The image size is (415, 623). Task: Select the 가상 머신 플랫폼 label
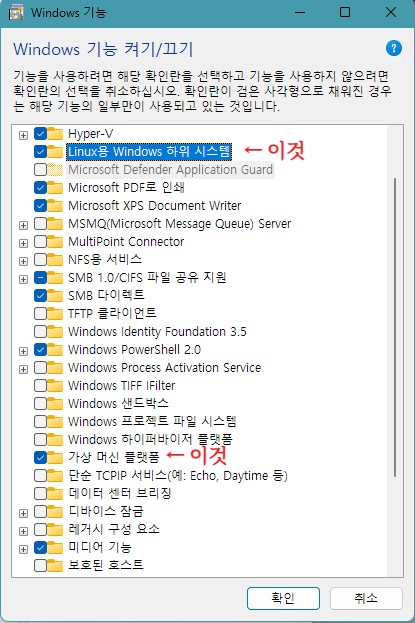[114, 457]
